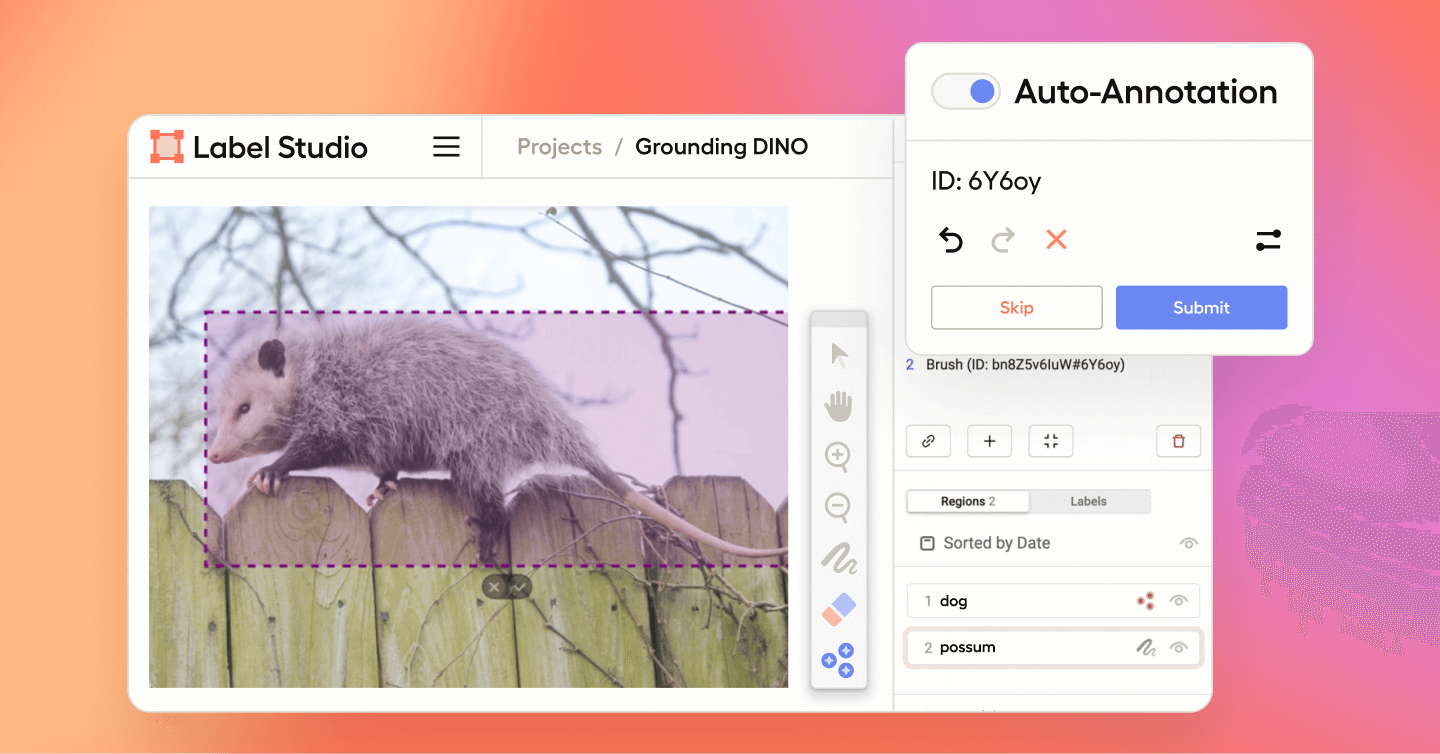Disable the Auto-Annotation switch
Image resolution: width=1440 pixels, height=754 pixels.
point(965,91)
